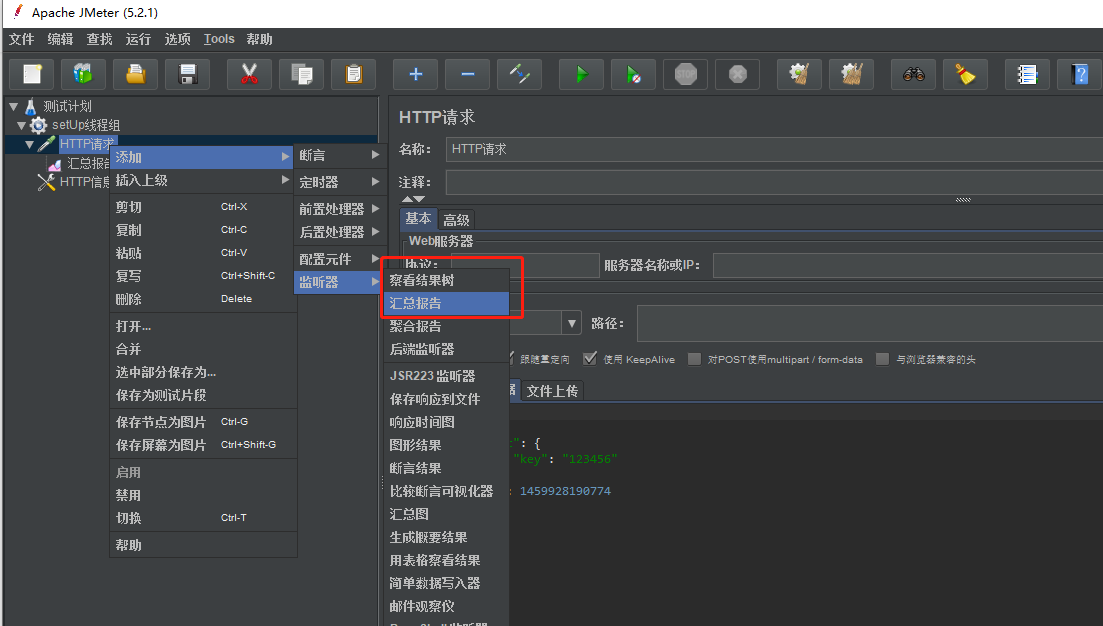The image size is (1103, 626).
Task: Click the Open file folder icon
Action: click(136, 74)
